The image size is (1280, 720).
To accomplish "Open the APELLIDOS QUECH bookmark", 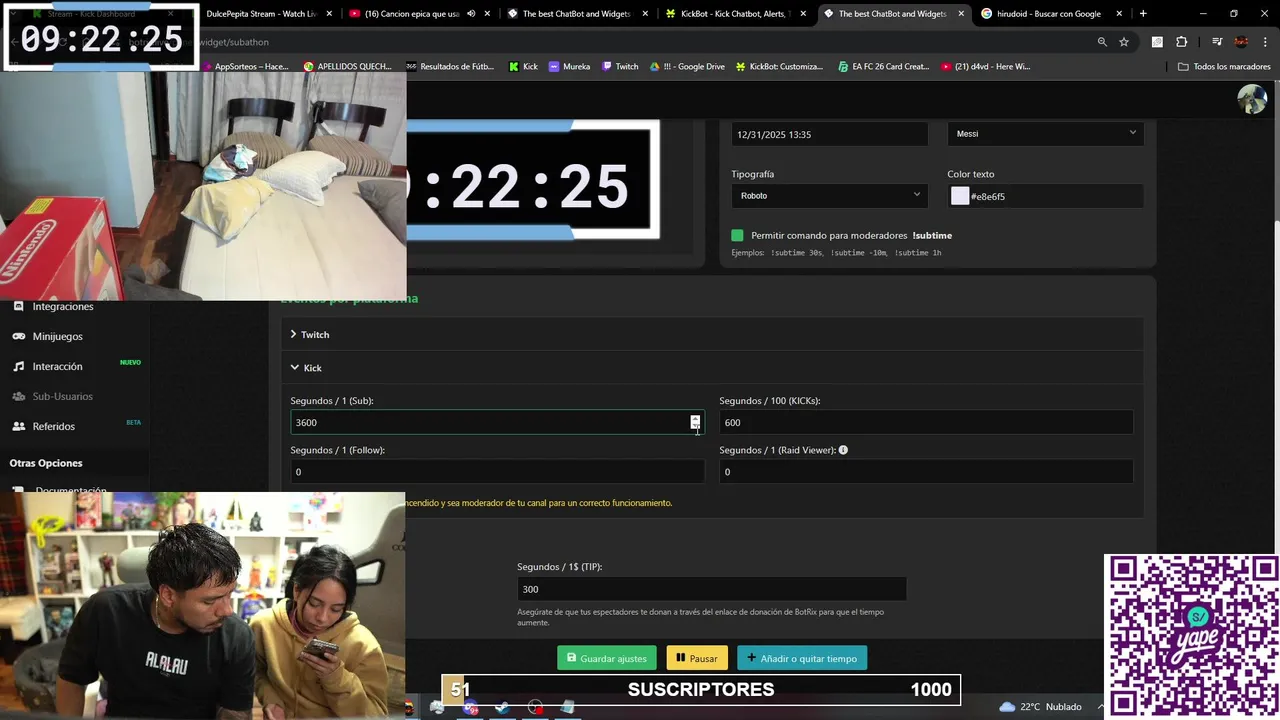I will [347, 66].
